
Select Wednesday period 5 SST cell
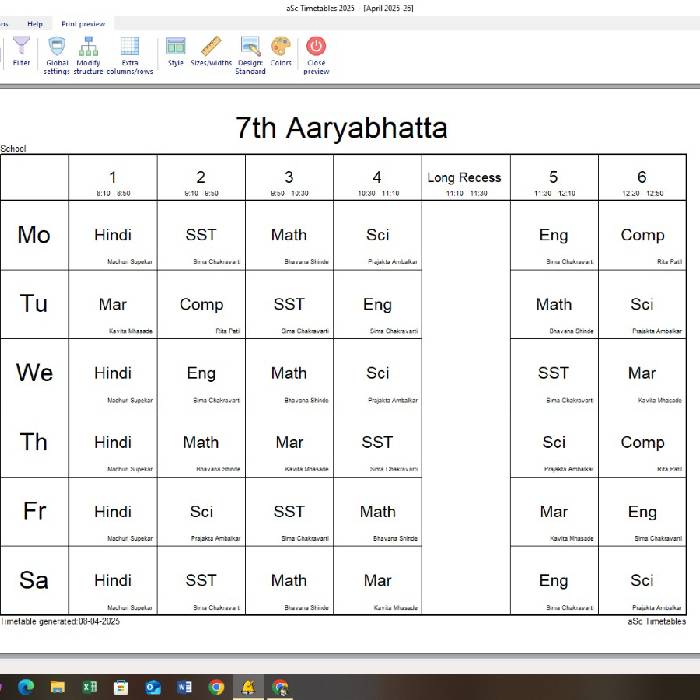[554, 373]
